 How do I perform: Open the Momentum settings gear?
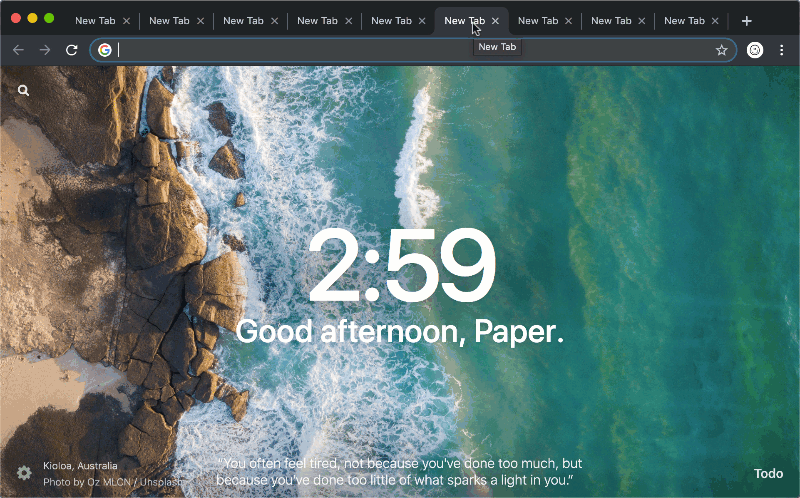coord(24,473)
